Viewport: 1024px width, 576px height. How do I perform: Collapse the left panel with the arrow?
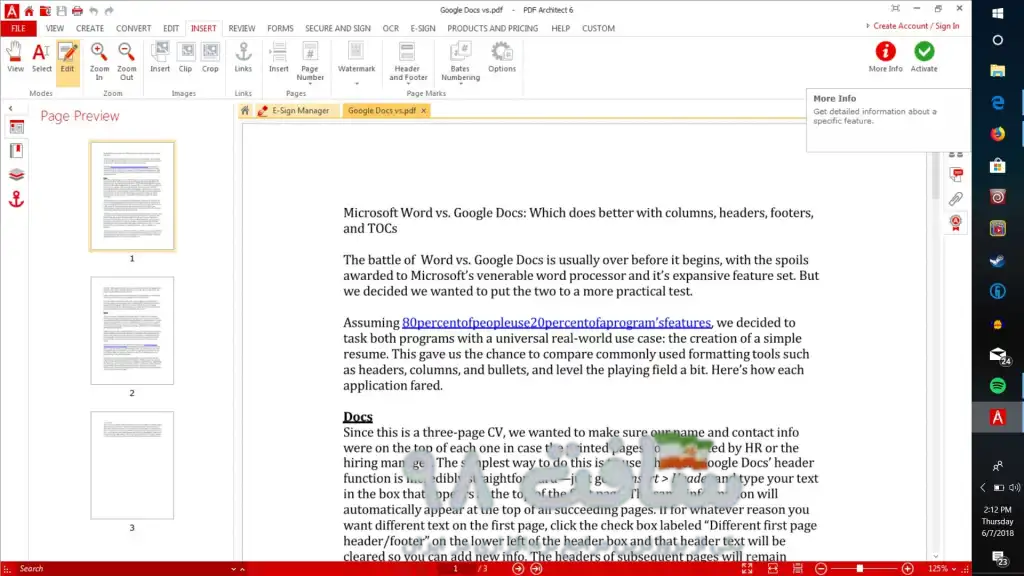coord(10,108)
